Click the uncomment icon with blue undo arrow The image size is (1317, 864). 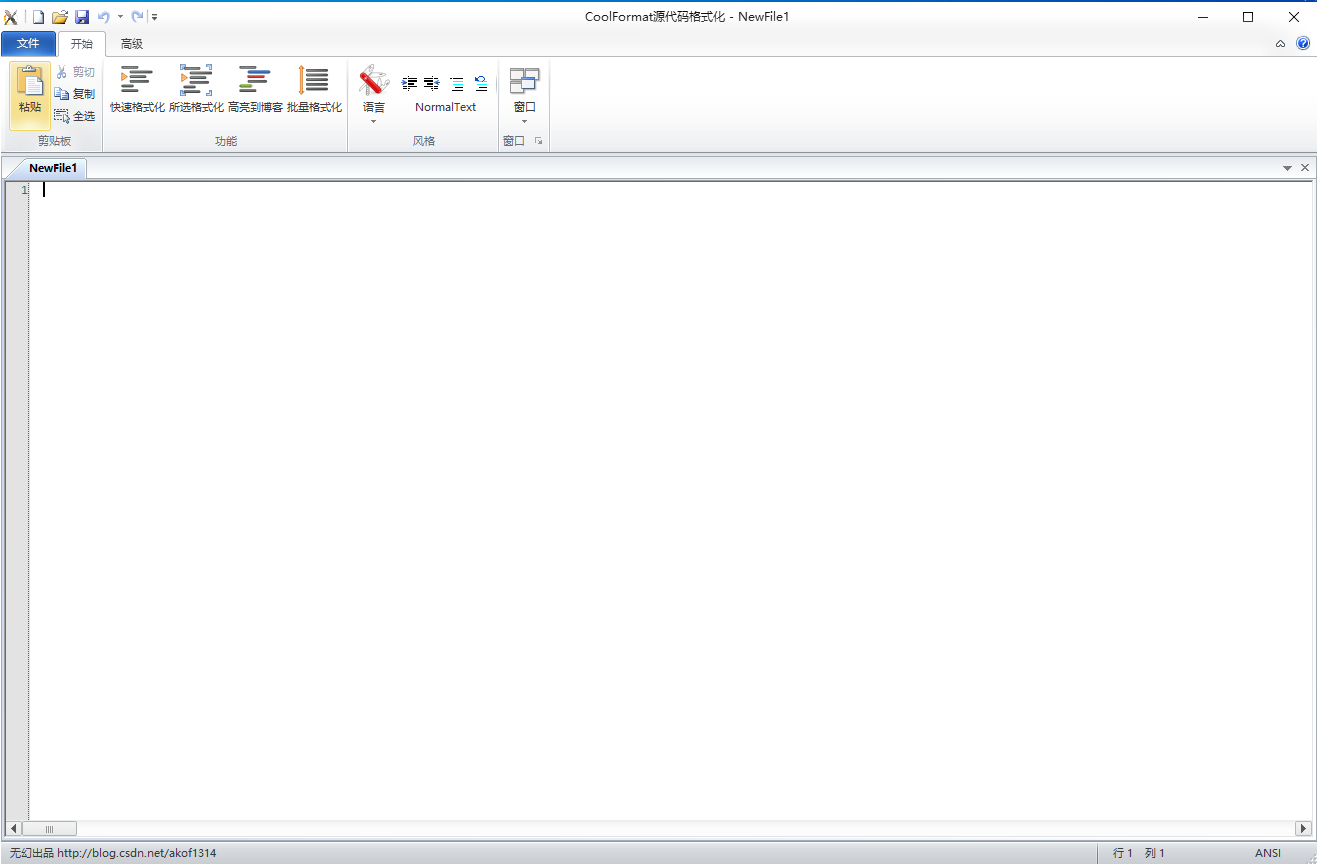click(481, 83)
